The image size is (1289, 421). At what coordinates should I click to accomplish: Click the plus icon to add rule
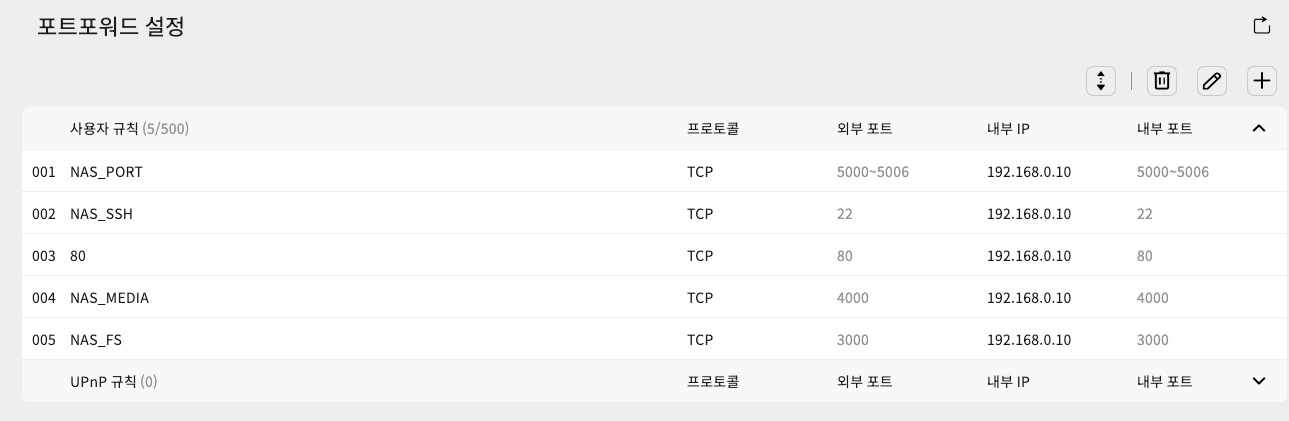(x=1261, y=81)
